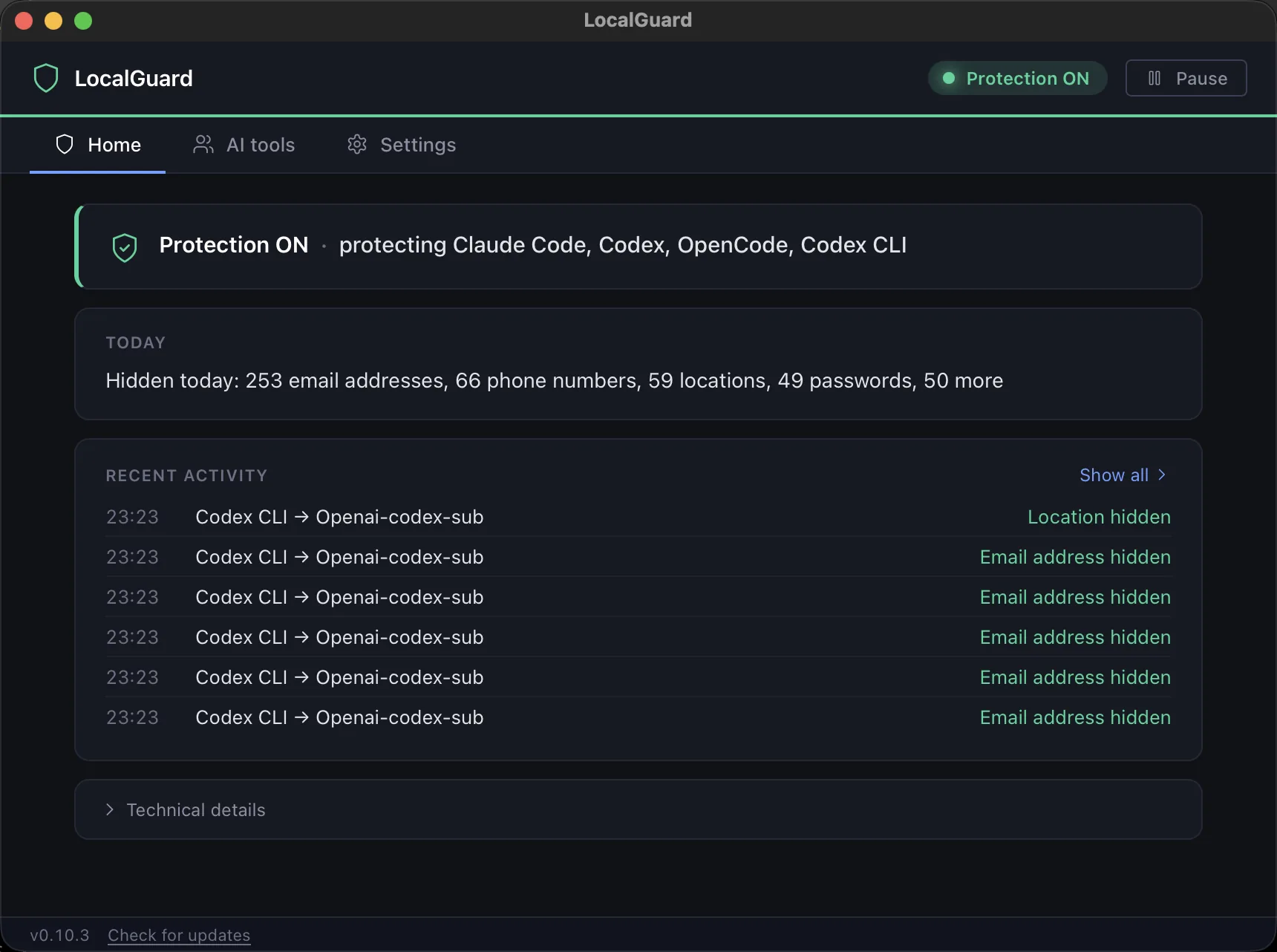Click the Check for updates link
The height and width of the screenshot is (952, 1277).
[x=179, y=935]
